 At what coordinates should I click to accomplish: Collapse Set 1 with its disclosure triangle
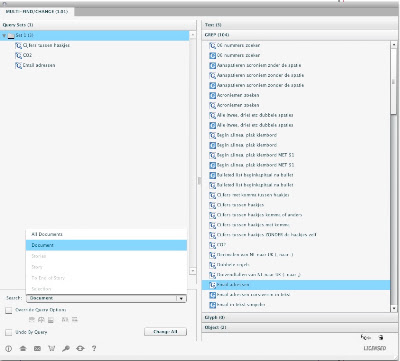click(x=4, y=35)
